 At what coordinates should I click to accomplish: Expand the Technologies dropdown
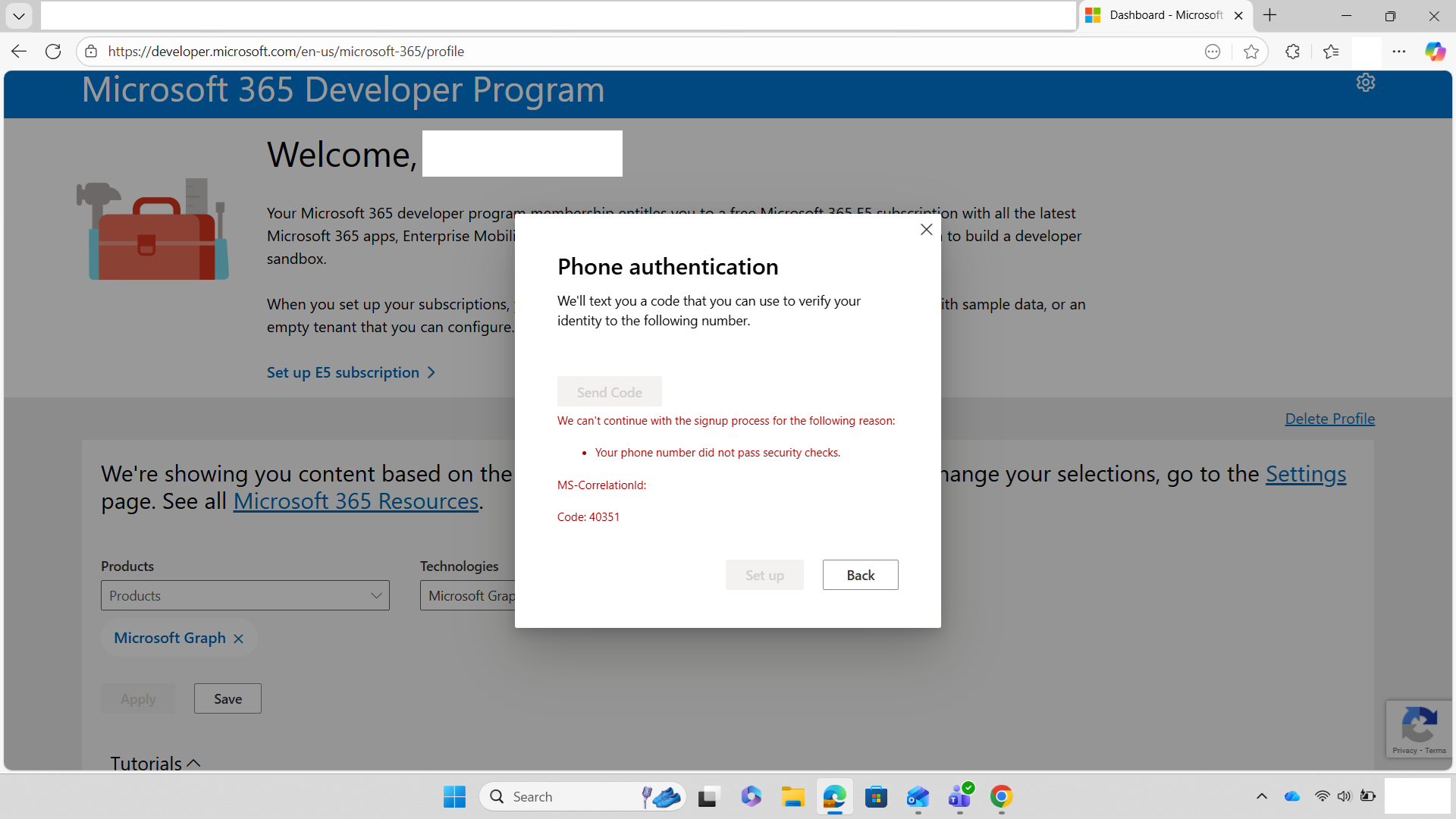pyautogui.click(x=468, y=595)
